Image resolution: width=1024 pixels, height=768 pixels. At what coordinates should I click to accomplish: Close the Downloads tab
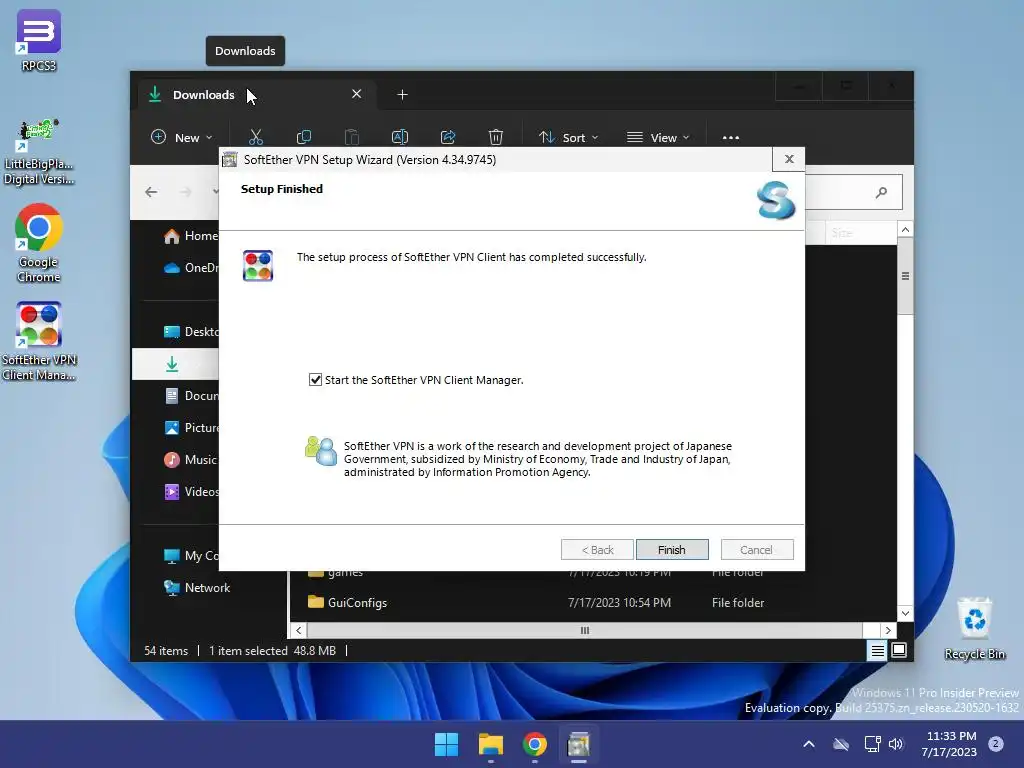click(x=357, y=94)
